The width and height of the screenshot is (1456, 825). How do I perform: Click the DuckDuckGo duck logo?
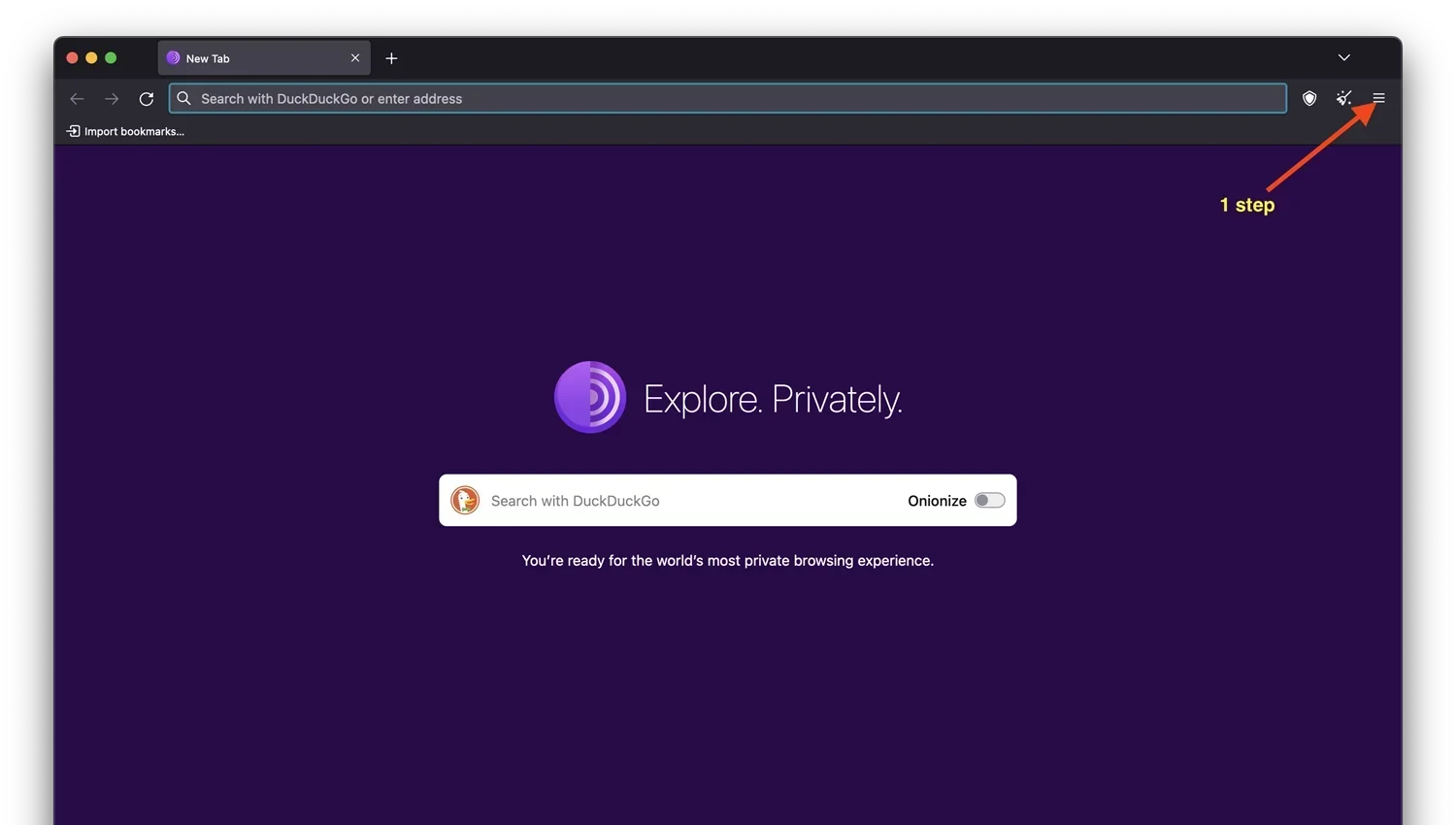click(465, 500)
